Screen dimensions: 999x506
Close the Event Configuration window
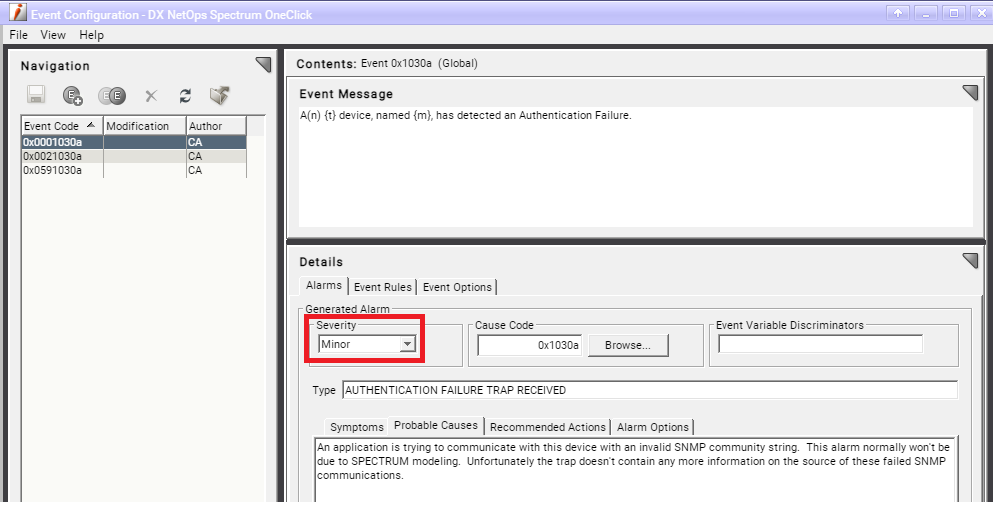click(982, 13)
